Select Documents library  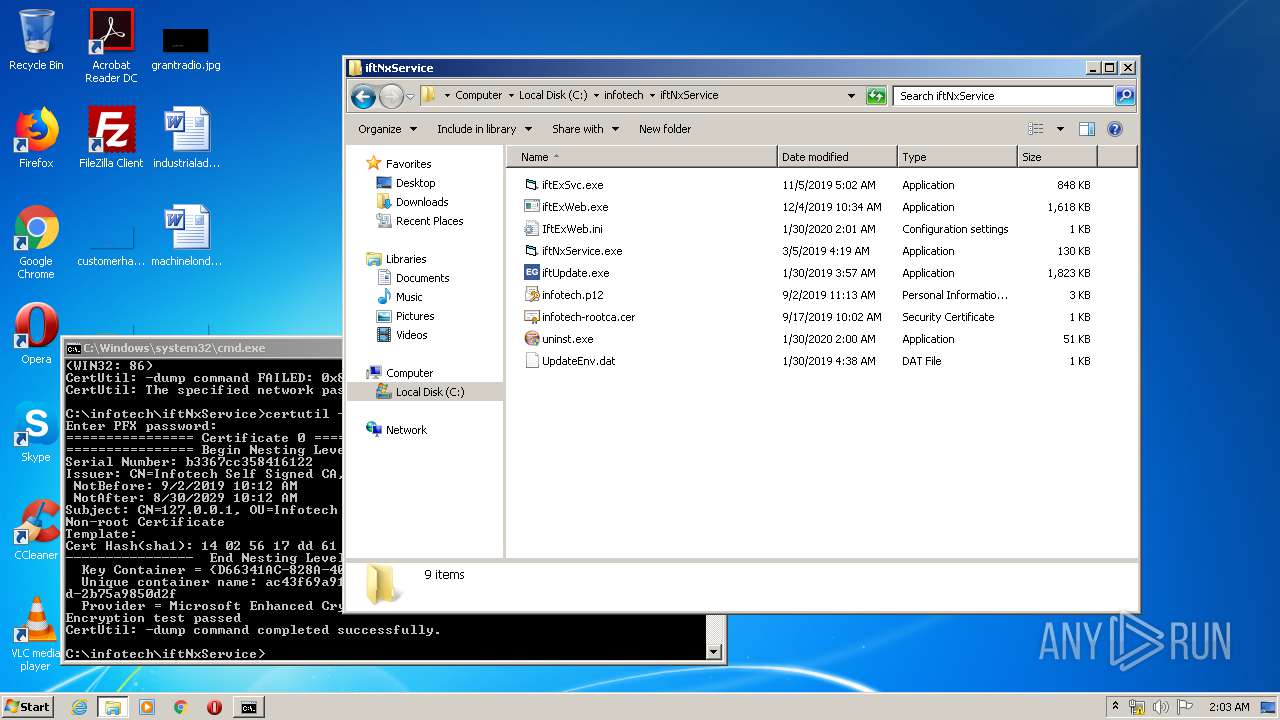[422, 278]
